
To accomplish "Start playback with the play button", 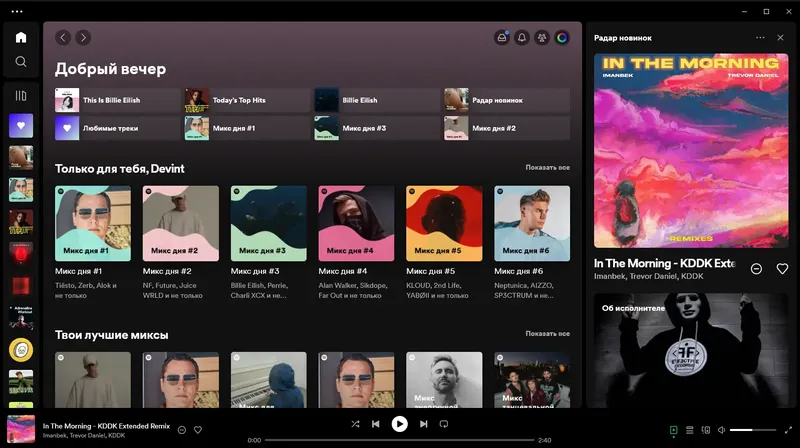I will tap(399, 424).
